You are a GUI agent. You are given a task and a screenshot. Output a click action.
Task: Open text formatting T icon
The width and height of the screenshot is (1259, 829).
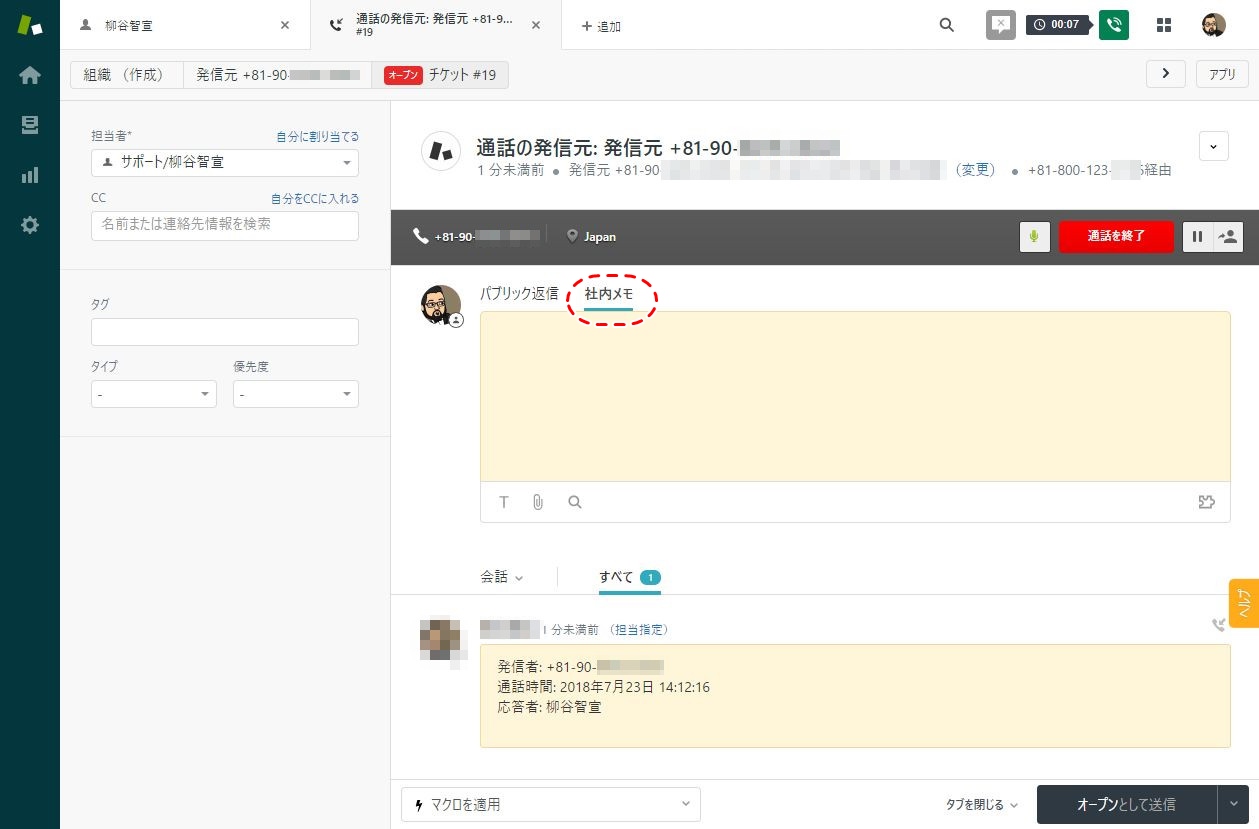pos(504,502)
